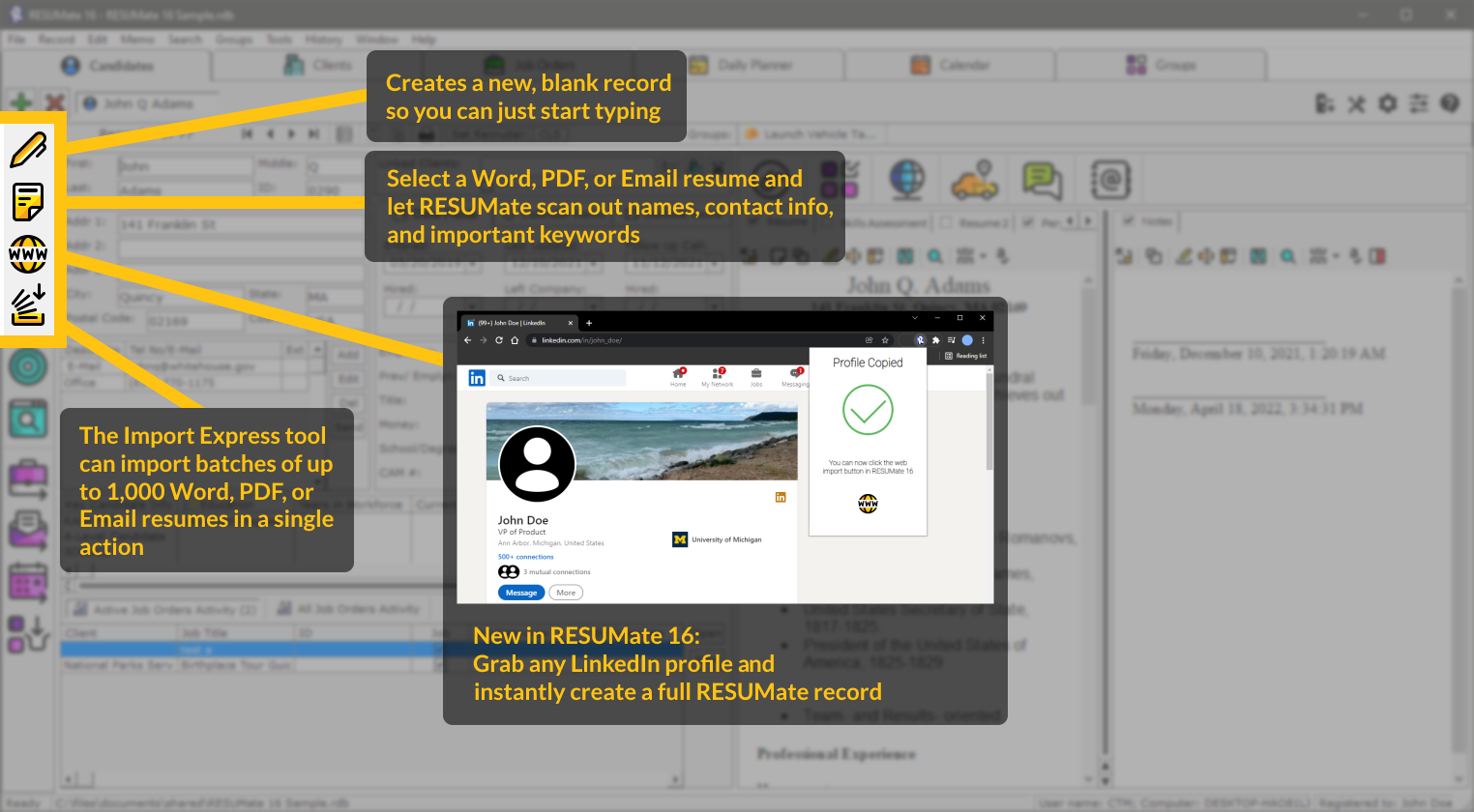The height and width of the screenshot is (812, 1474).
Task: Click the purple squares with arrow sidebar icon
Action: (28, 634)
